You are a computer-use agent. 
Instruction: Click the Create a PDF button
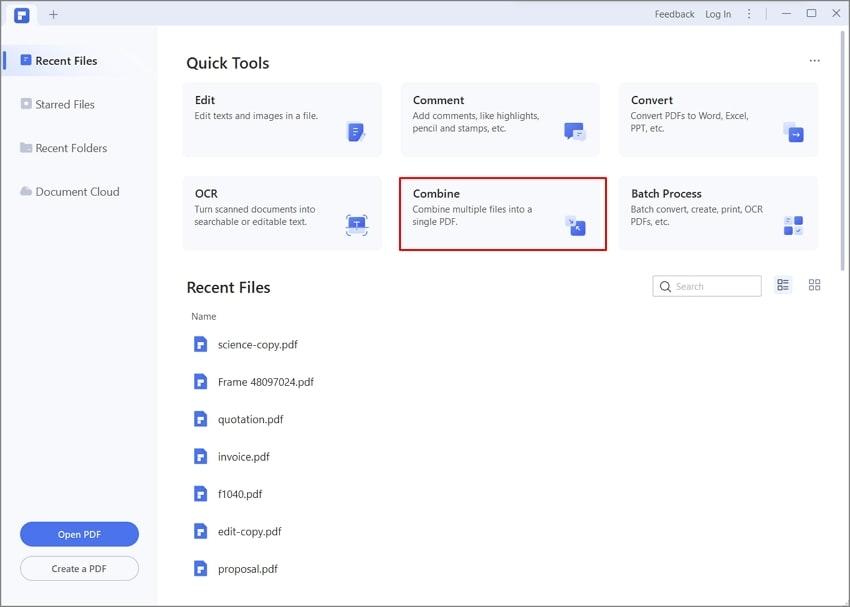[79, 568]
